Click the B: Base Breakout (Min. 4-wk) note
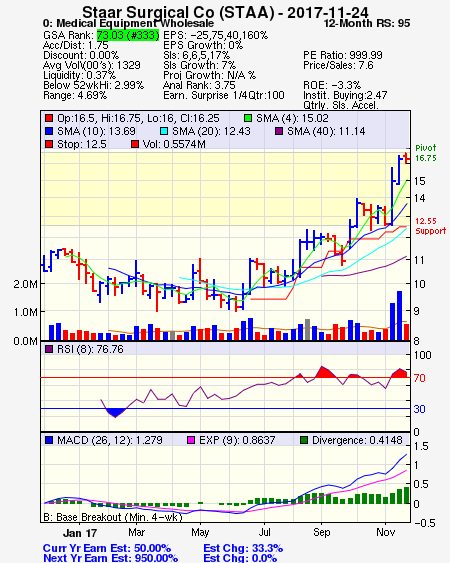The image size is (450, 563). (113, 517)
